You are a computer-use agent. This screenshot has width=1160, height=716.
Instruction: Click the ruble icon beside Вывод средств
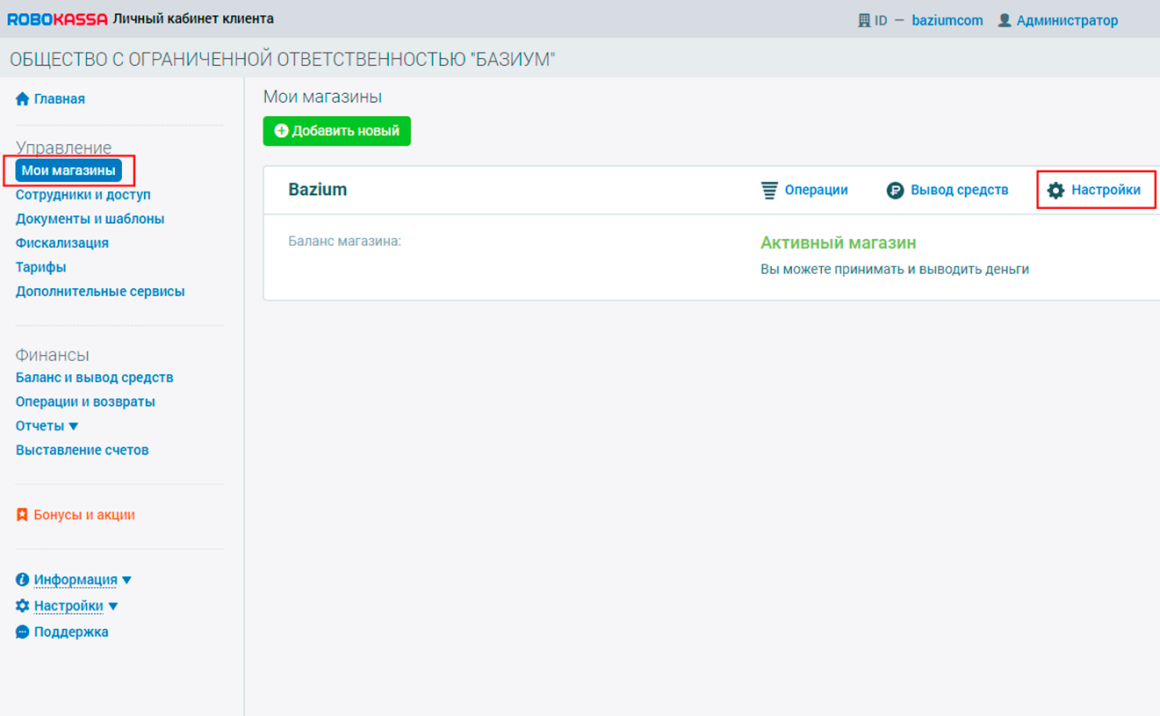(x=895, y=191)
